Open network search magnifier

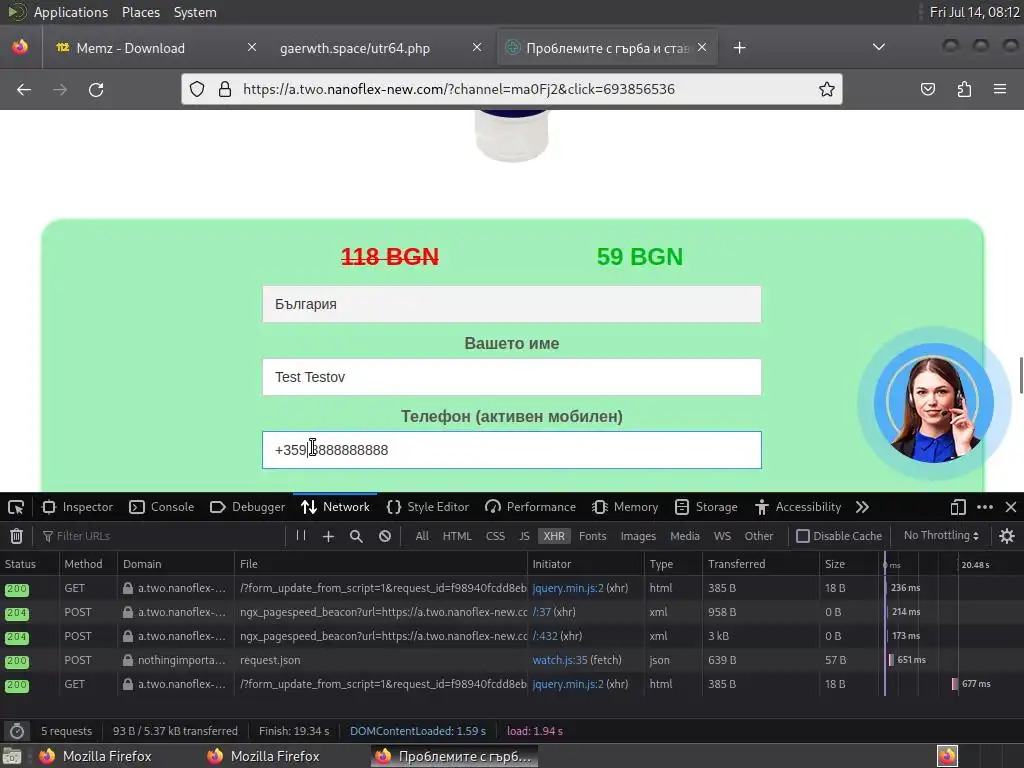pos(356,536)
